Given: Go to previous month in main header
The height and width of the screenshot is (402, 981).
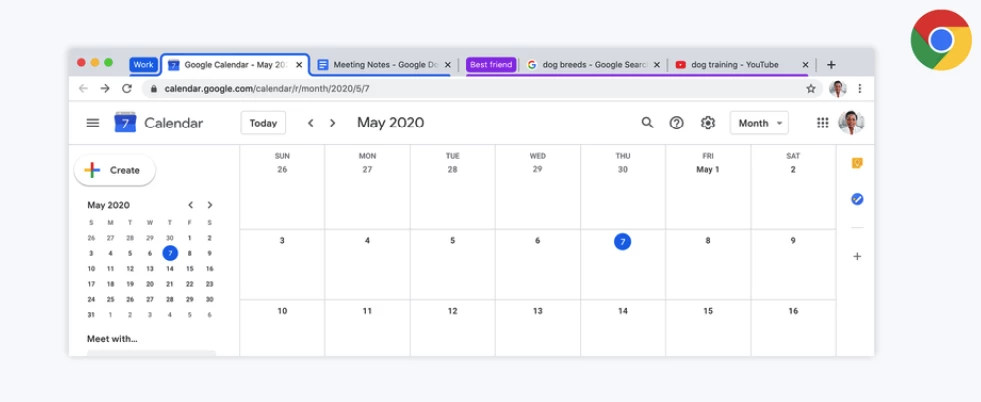Looking at the screenshot, I should (310, 123).
